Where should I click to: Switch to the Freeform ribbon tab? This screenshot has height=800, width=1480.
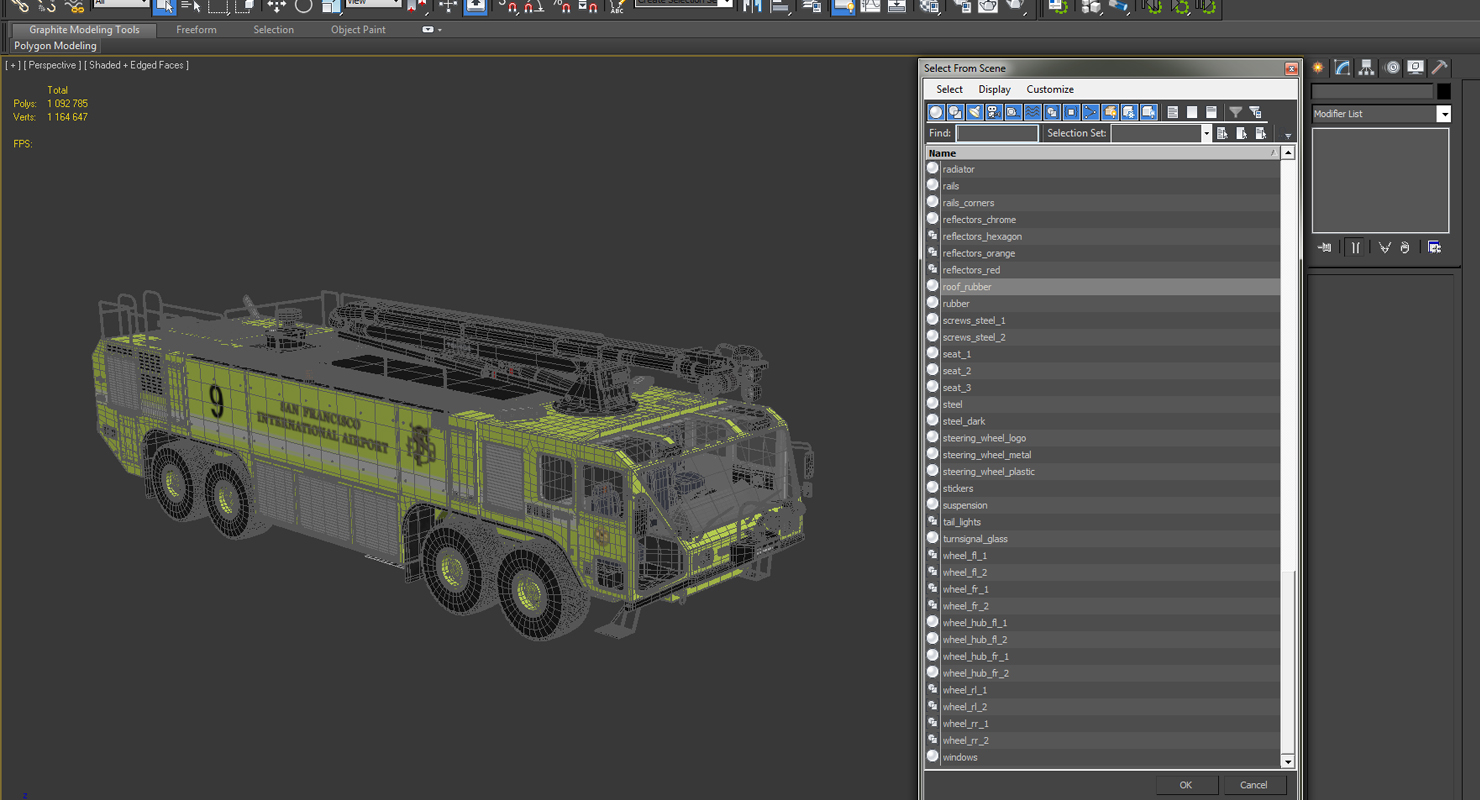tap(196, 30)
